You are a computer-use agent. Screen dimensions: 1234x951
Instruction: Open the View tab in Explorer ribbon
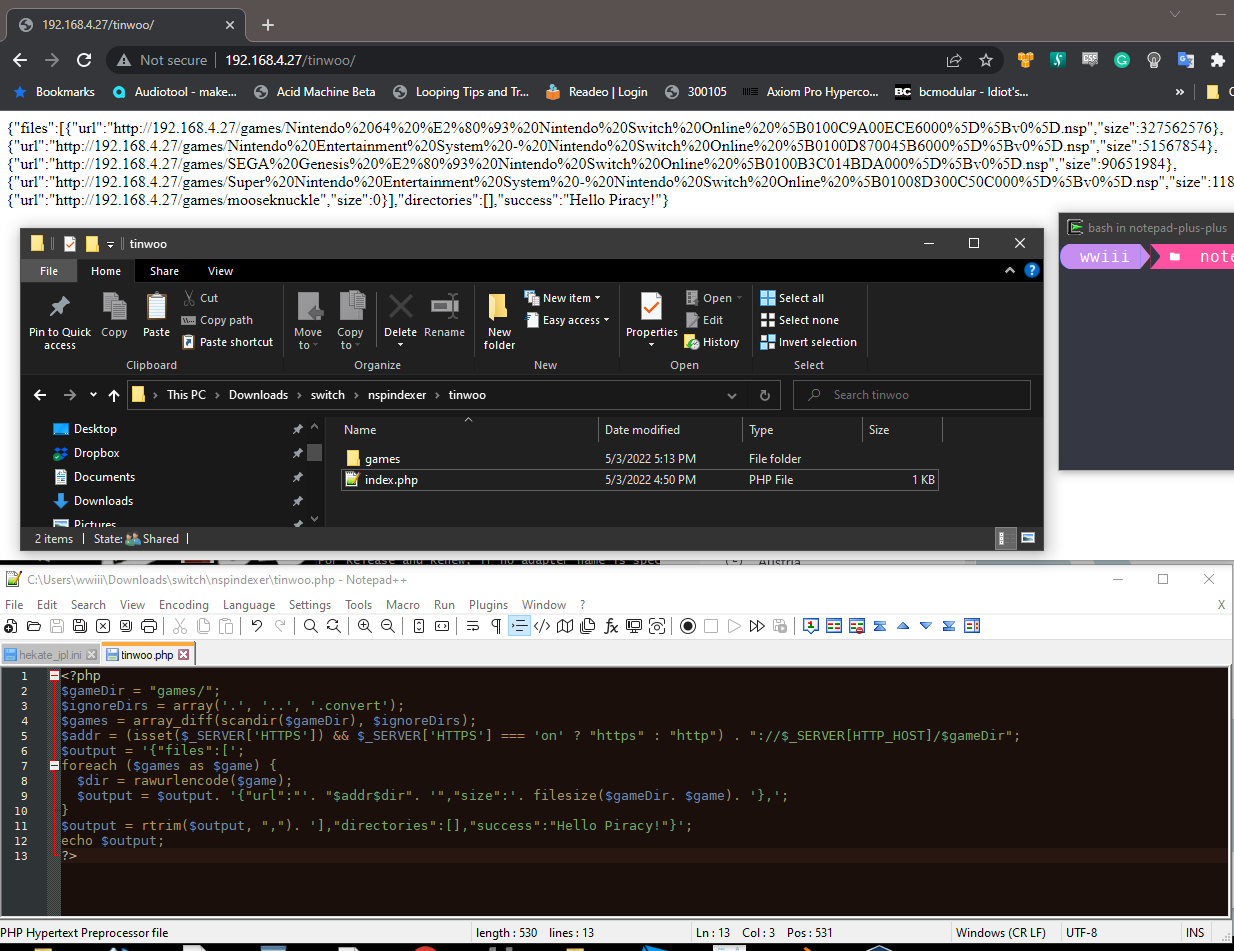tap(220, 271)
